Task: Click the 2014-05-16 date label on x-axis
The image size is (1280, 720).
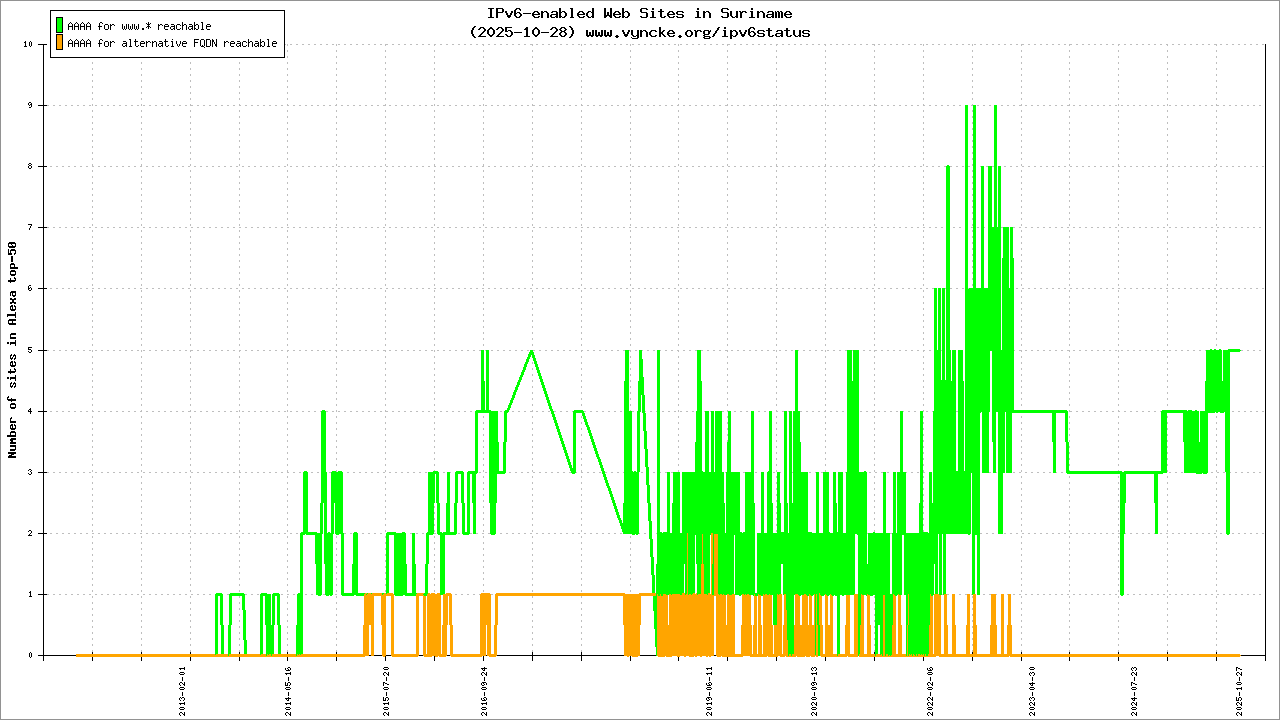Action: (289, 691)
